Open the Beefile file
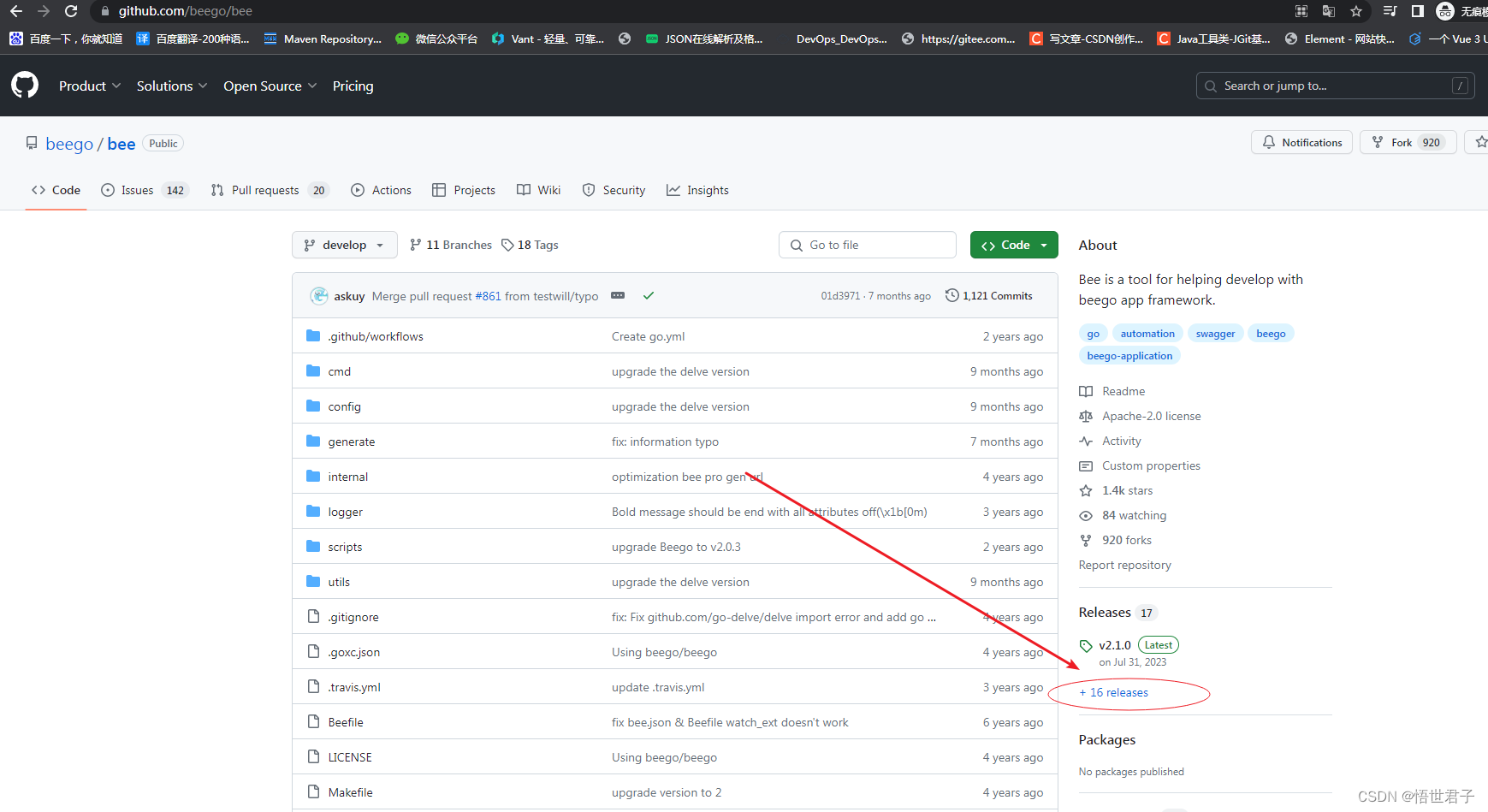Image resolution: width=1488 pixels, height=812 pixels. (x=346, y=722)
